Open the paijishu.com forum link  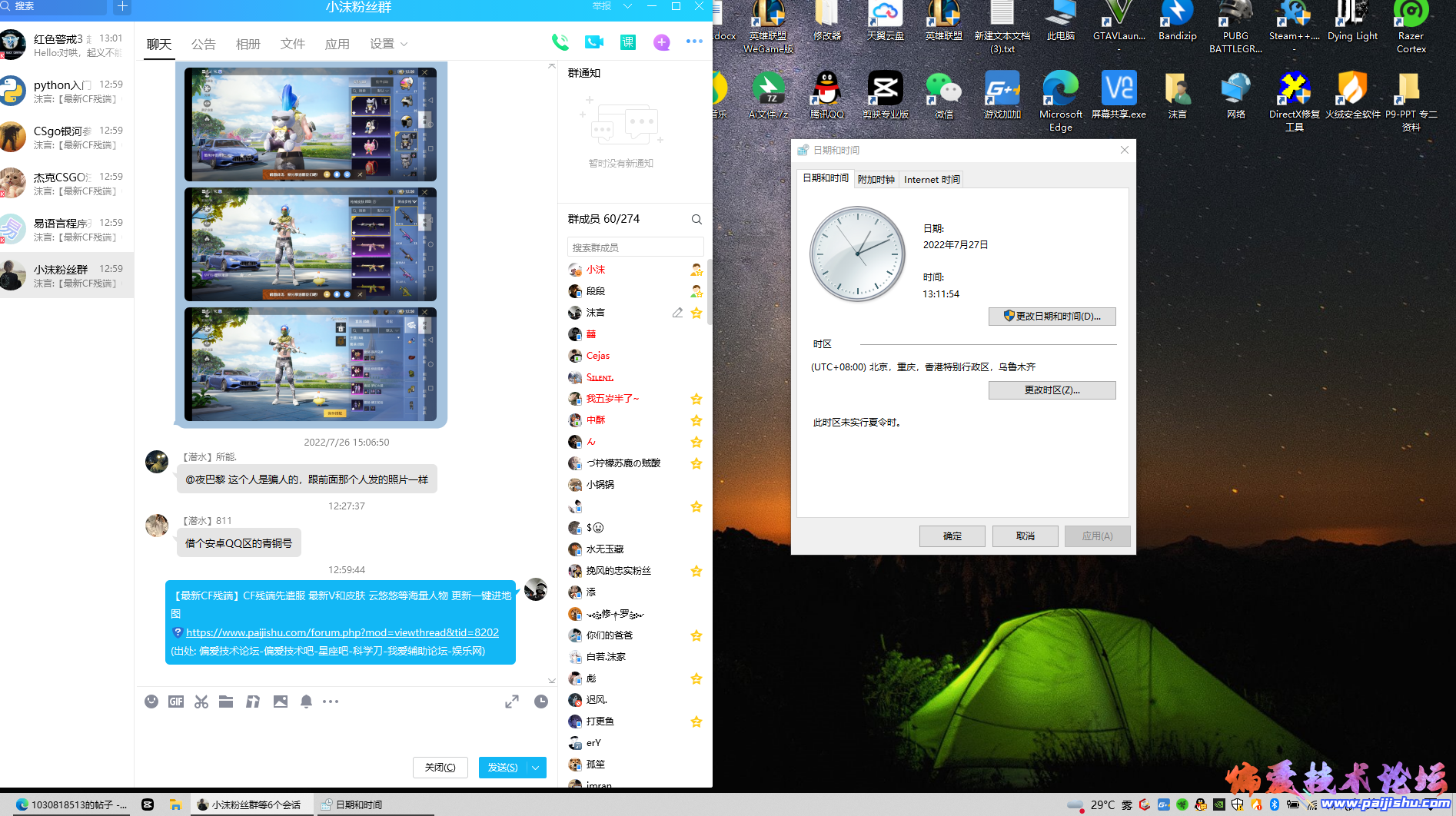[342, 632]
